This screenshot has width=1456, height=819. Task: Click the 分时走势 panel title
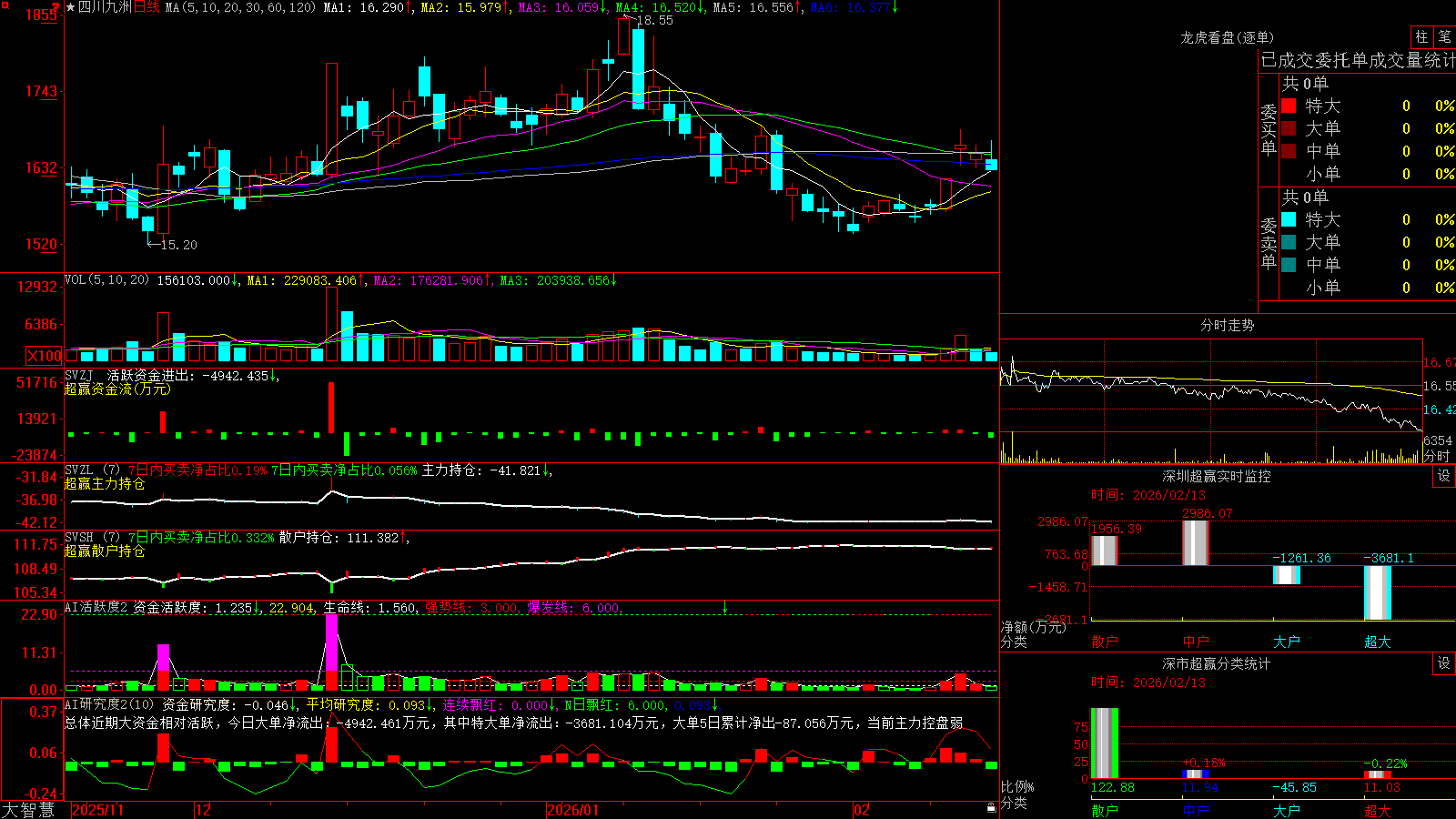tap(1227, 325)
